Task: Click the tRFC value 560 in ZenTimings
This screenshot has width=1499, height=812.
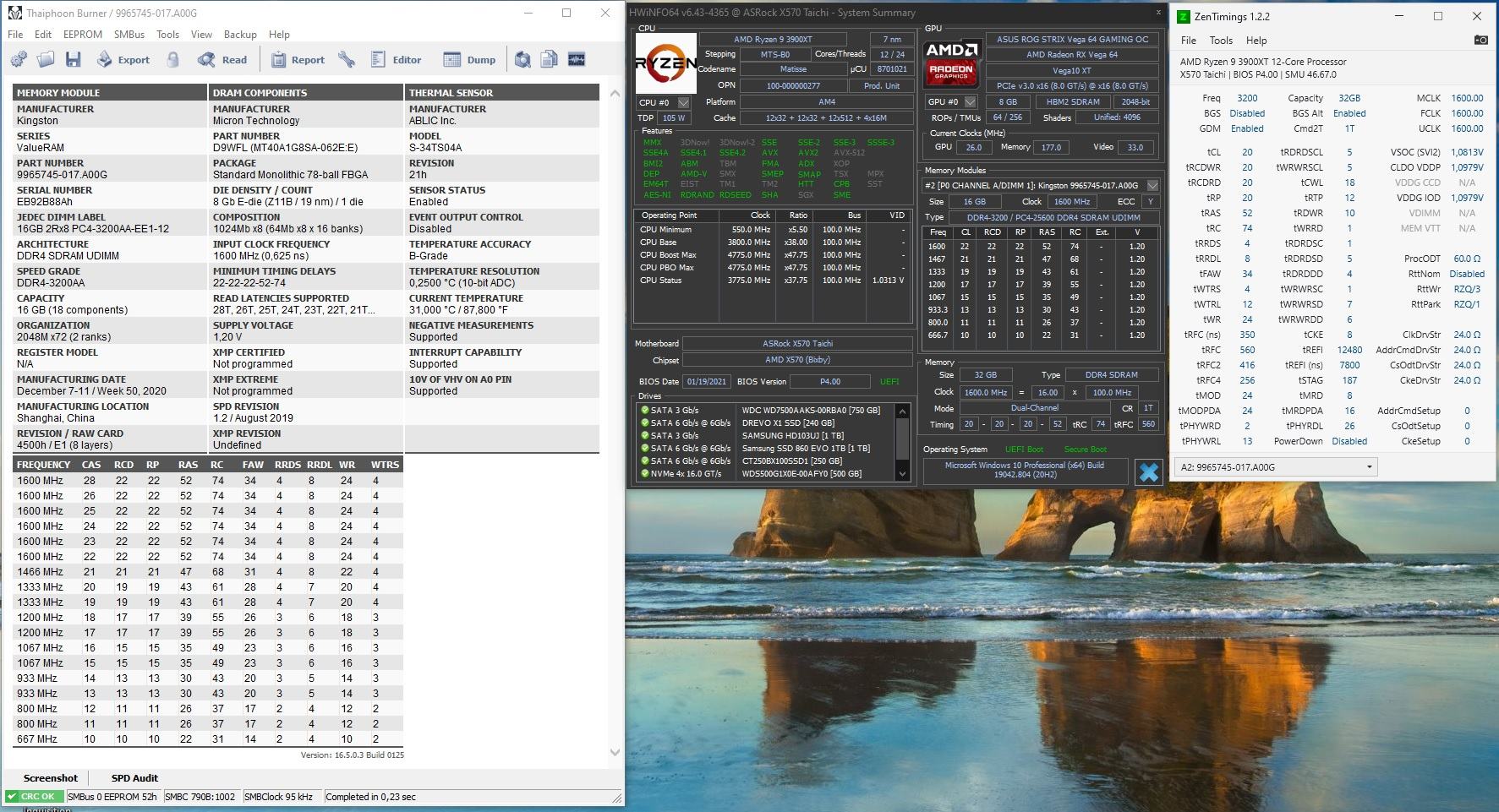Action: (1247, 350)
